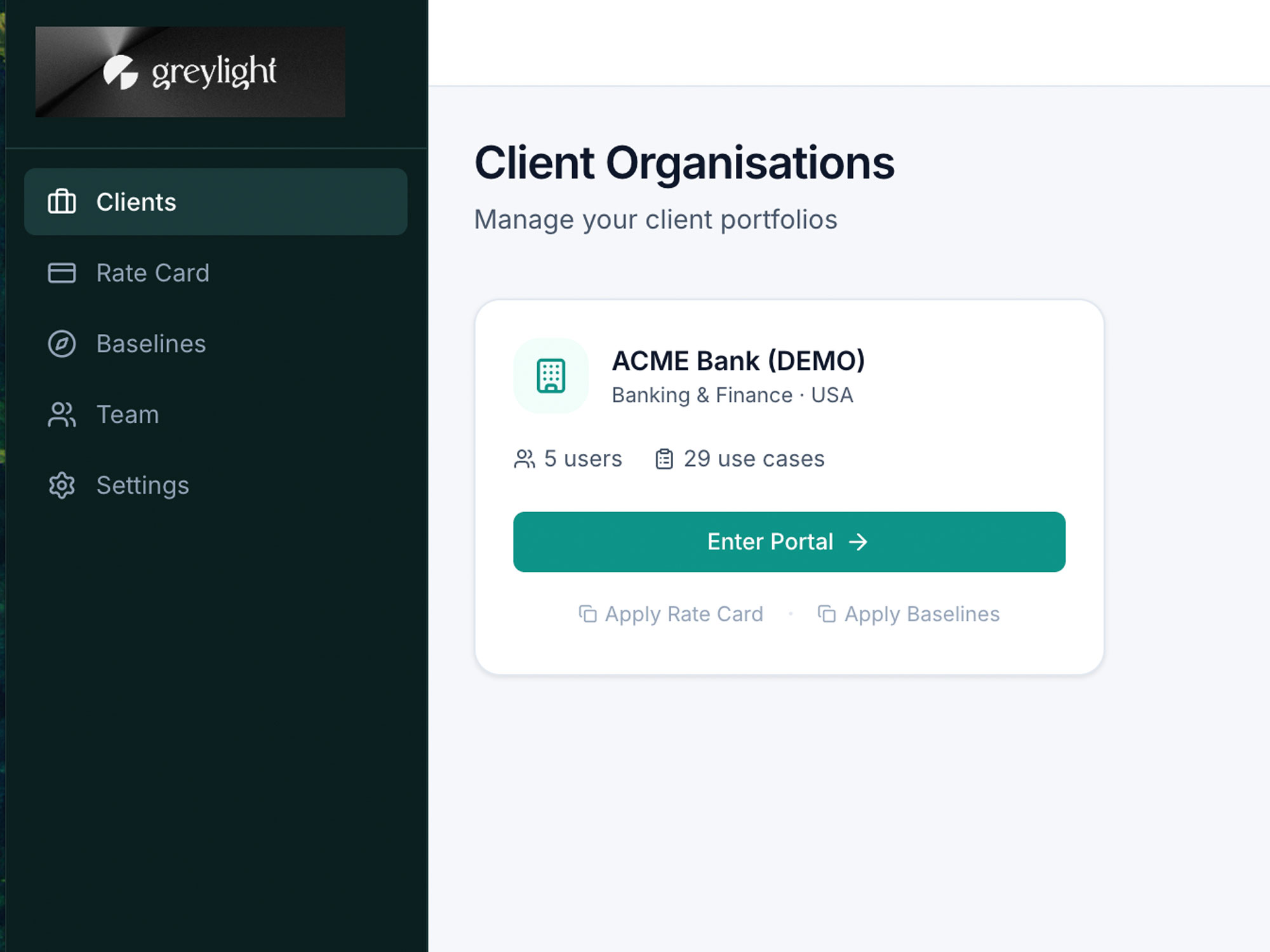Switch to the Baselines section
Viewport: 1270px width, 952px height.
coord(150,343)
